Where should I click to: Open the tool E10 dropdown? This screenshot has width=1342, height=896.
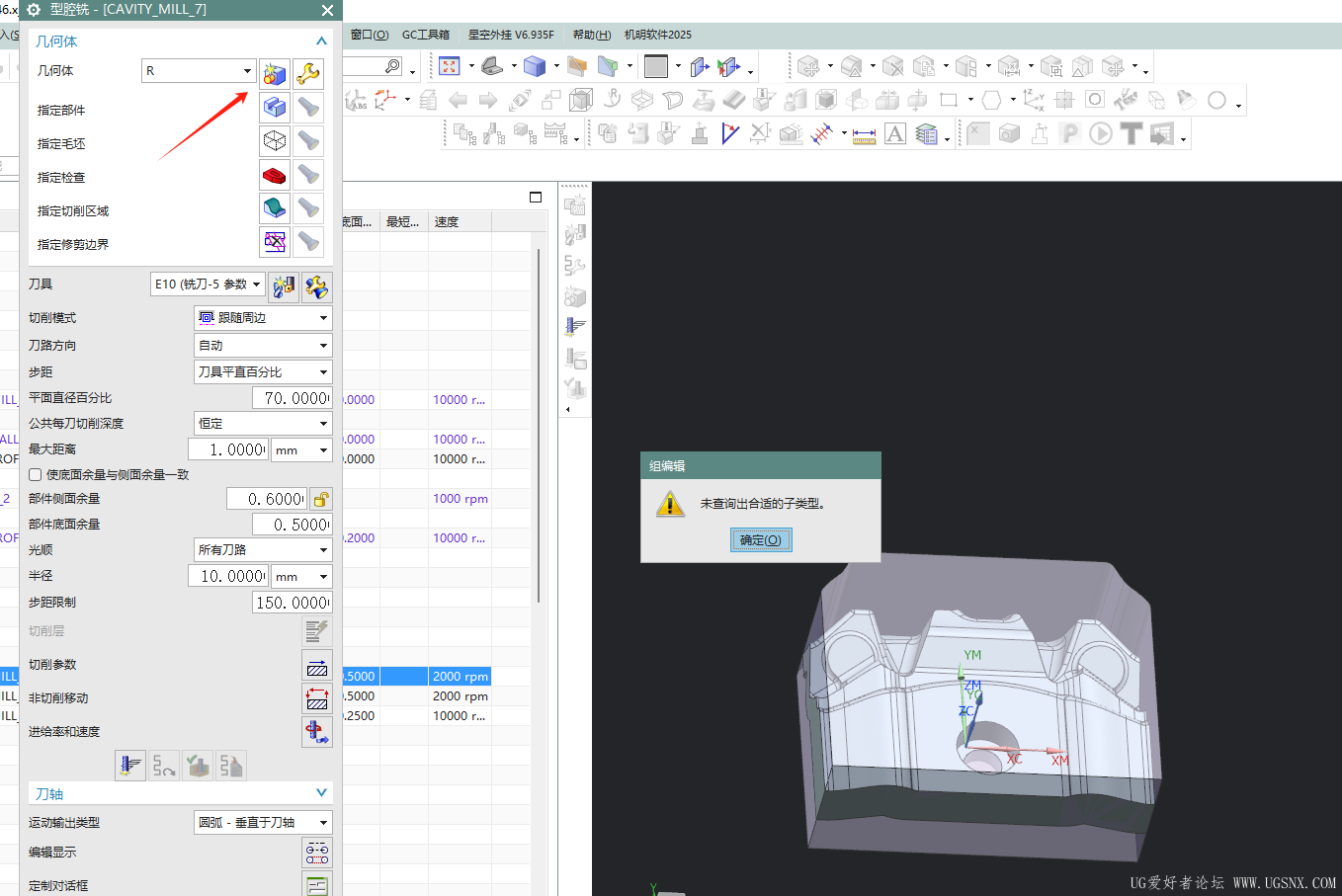209,285
